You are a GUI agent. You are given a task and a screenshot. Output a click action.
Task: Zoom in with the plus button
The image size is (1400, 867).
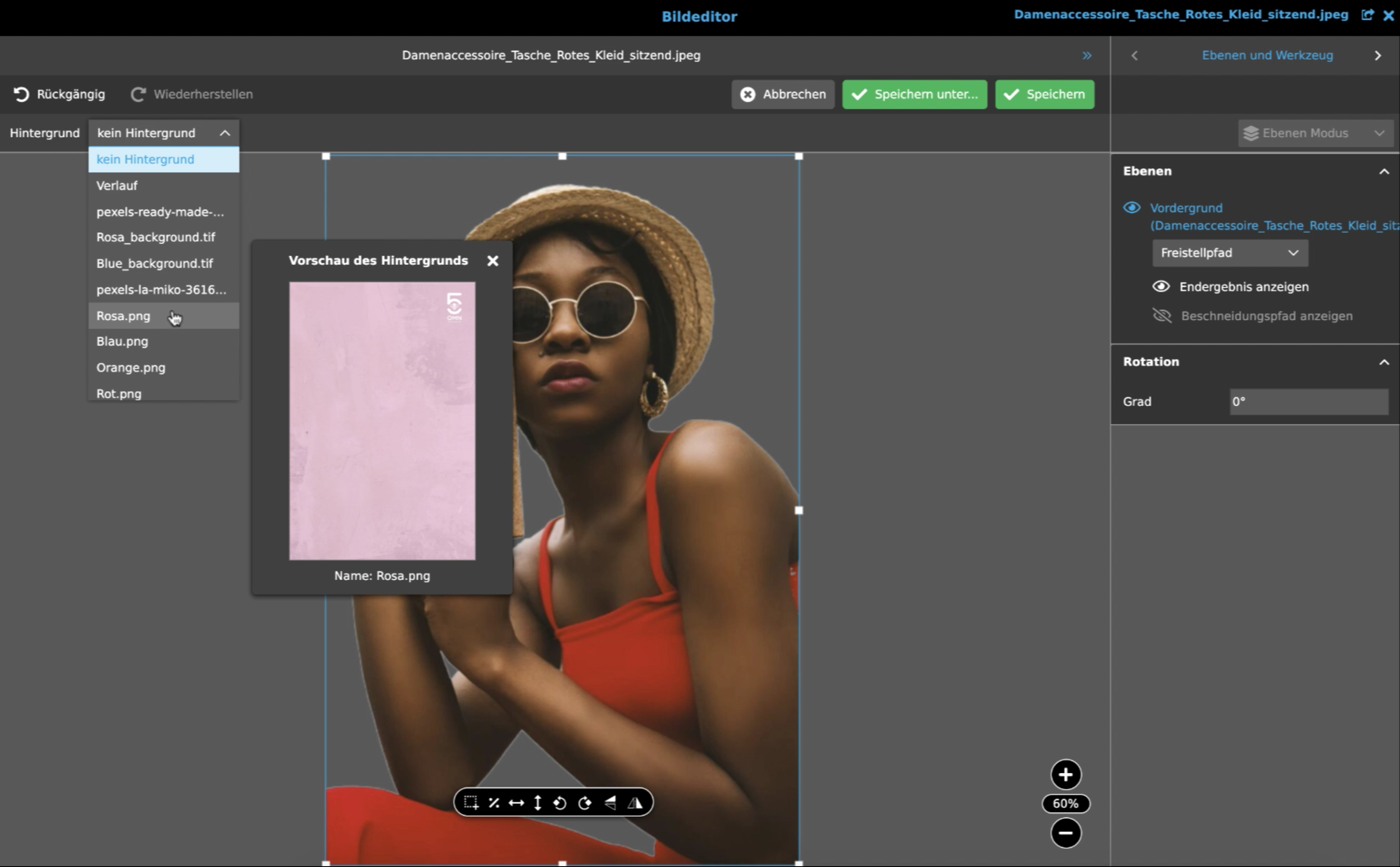tap(1065, 775)
